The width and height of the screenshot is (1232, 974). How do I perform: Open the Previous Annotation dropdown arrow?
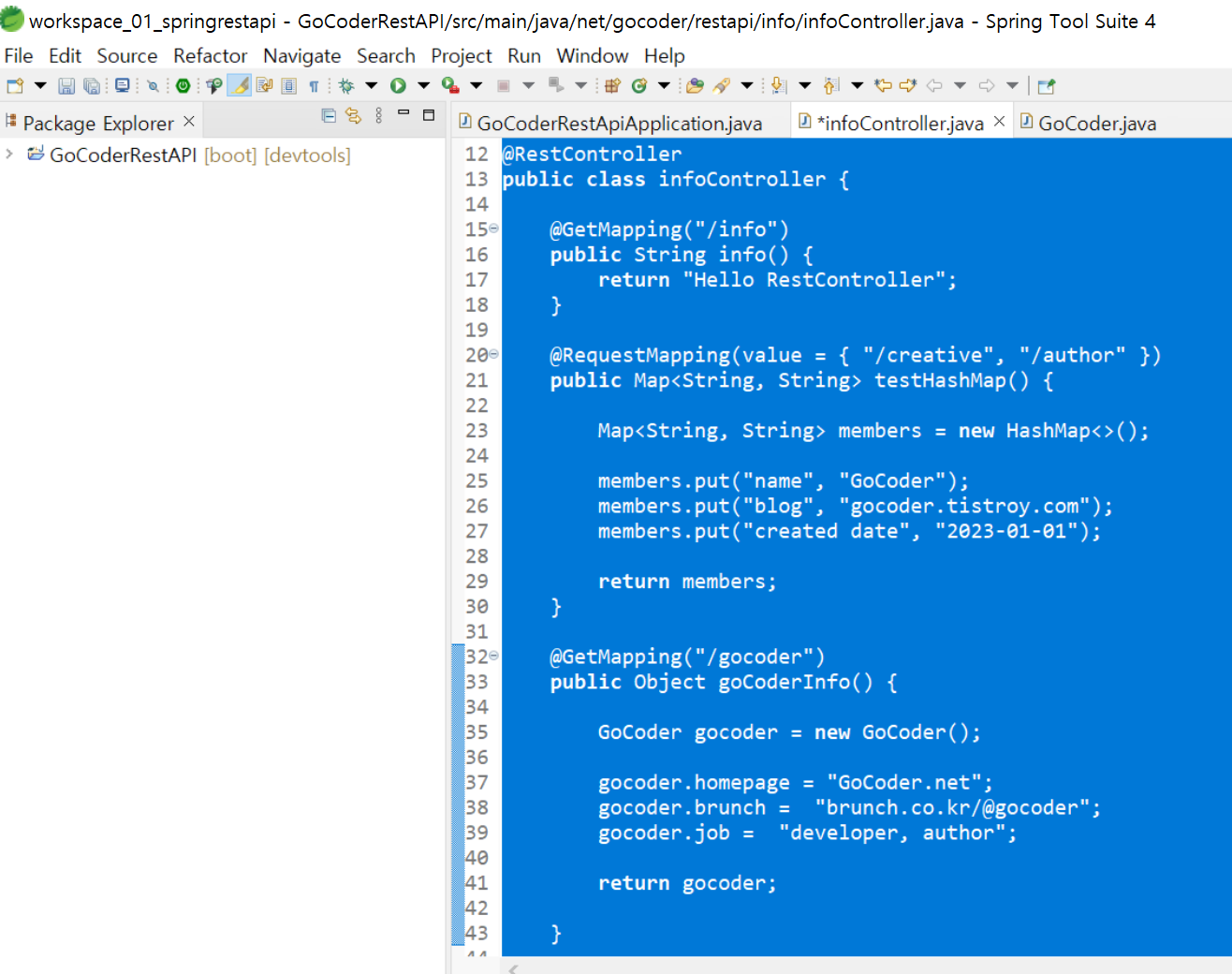point(858,86)
